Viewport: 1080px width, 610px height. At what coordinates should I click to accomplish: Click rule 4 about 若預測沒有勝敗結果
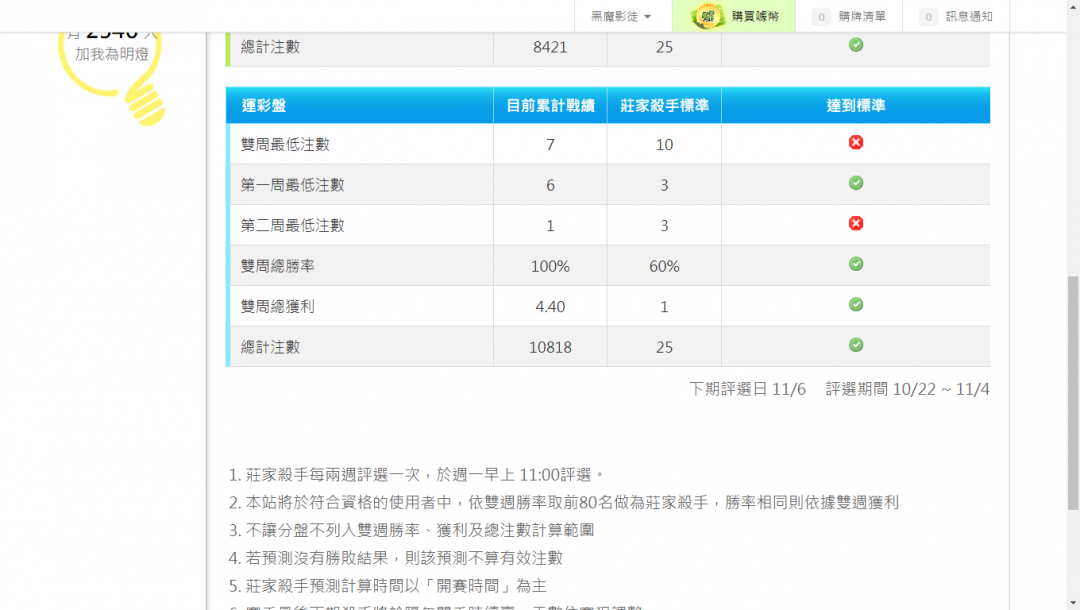396,558
